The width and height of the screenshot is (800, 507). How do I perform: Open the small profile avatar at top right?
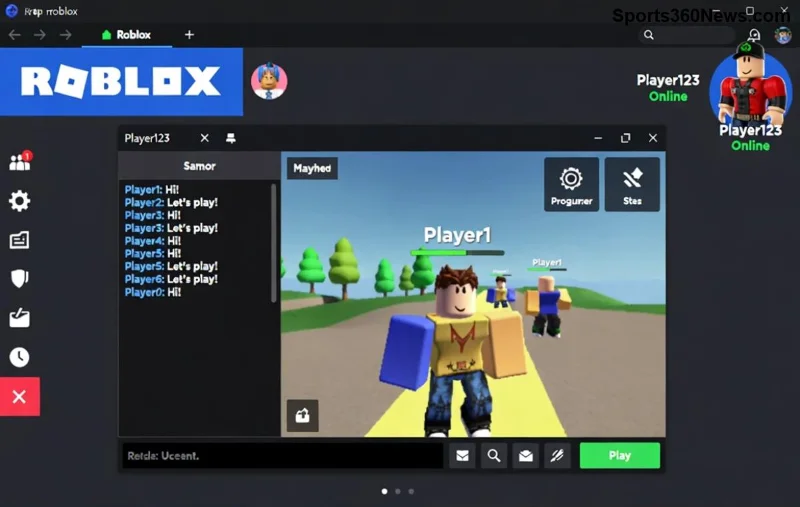[783, 35]
